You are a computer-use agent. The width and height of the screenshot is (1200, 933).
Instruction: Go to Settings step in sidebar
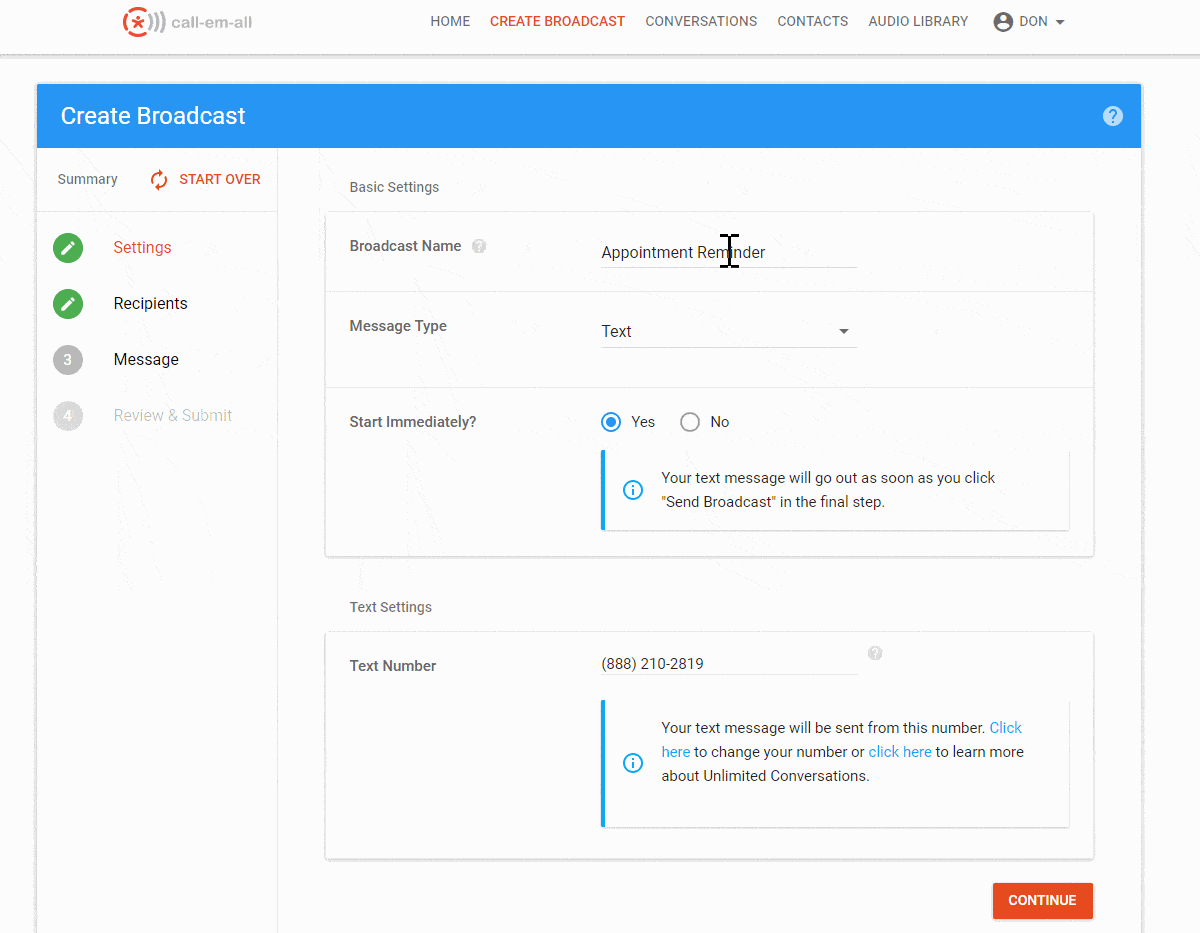coord(142,248)
